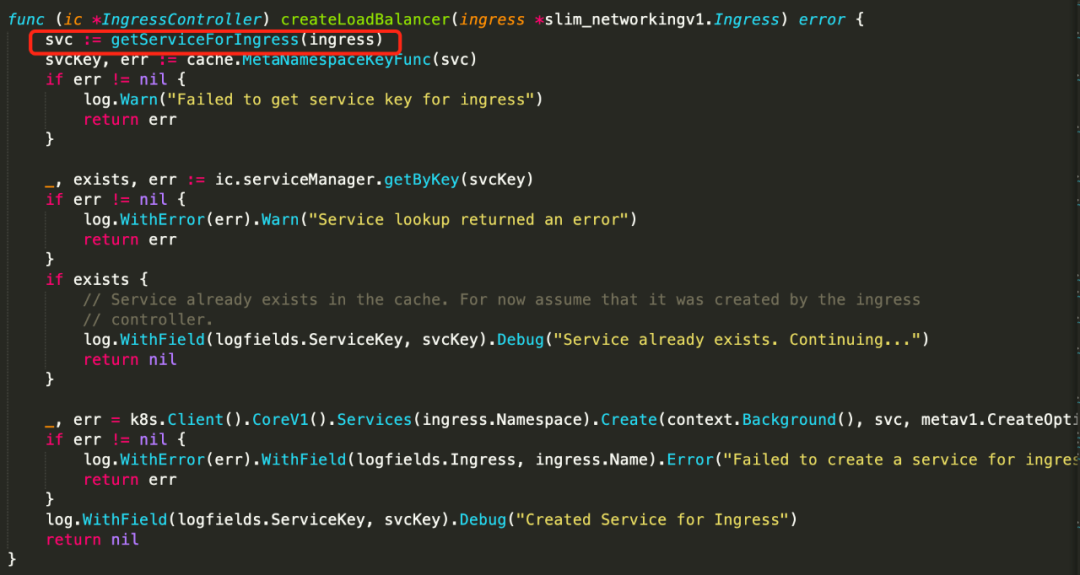Click the slim_networkingv1 package name
The height and width of the screenshot is (575, 1080).
624,19
